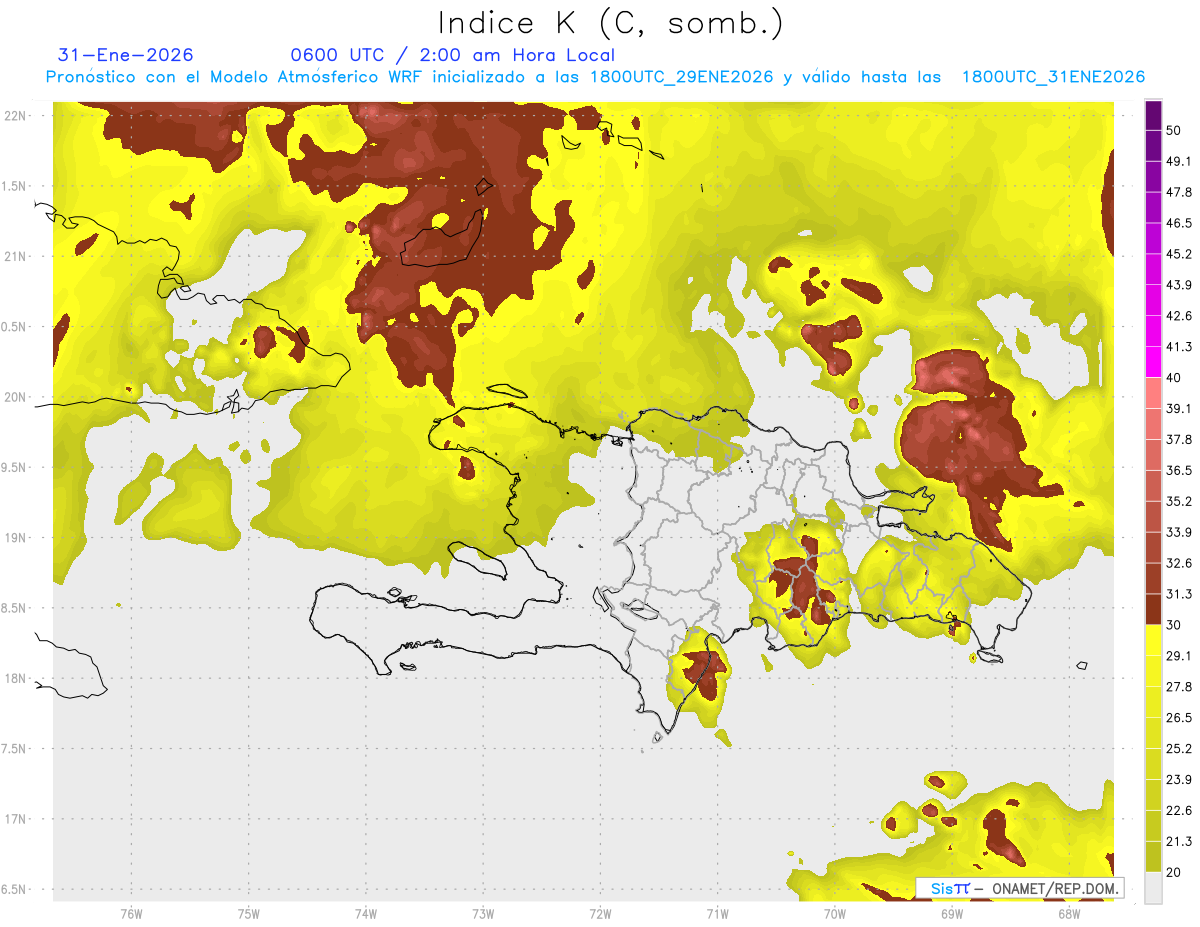Click the '42.6' color scale value

(x=1179, y=316)
